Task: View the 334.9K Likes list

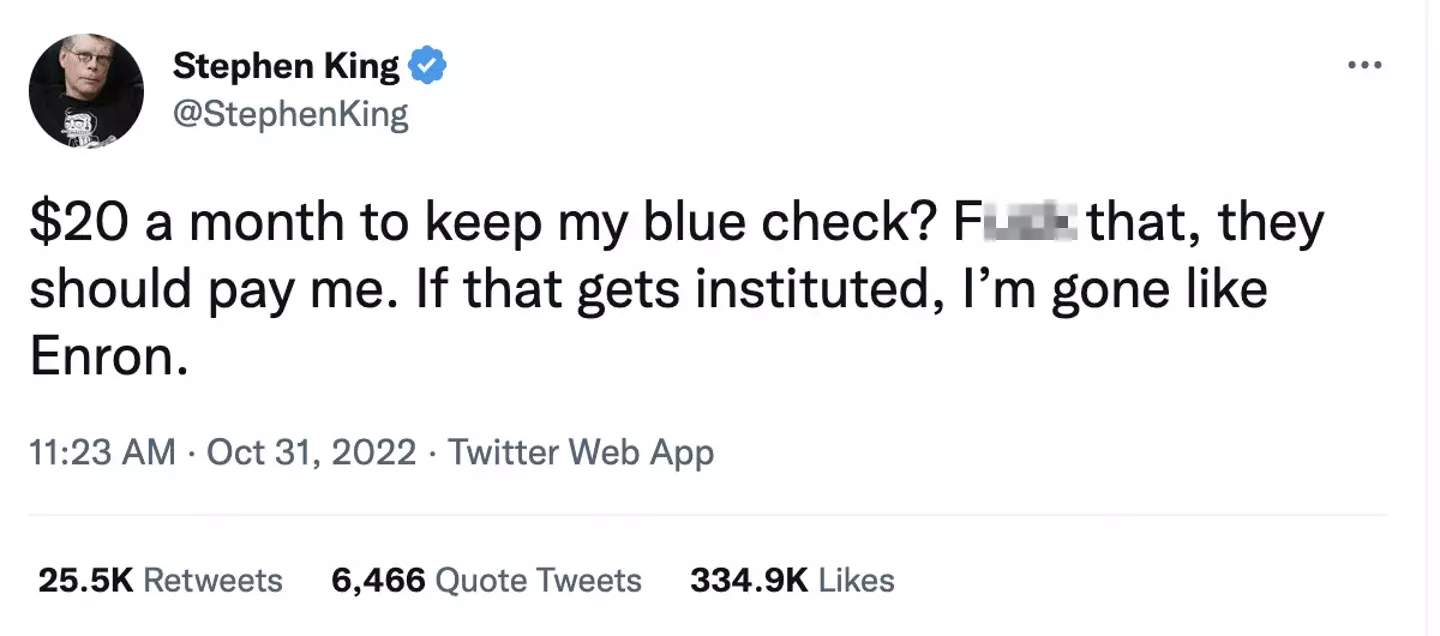Action: (x=793, y=579)
